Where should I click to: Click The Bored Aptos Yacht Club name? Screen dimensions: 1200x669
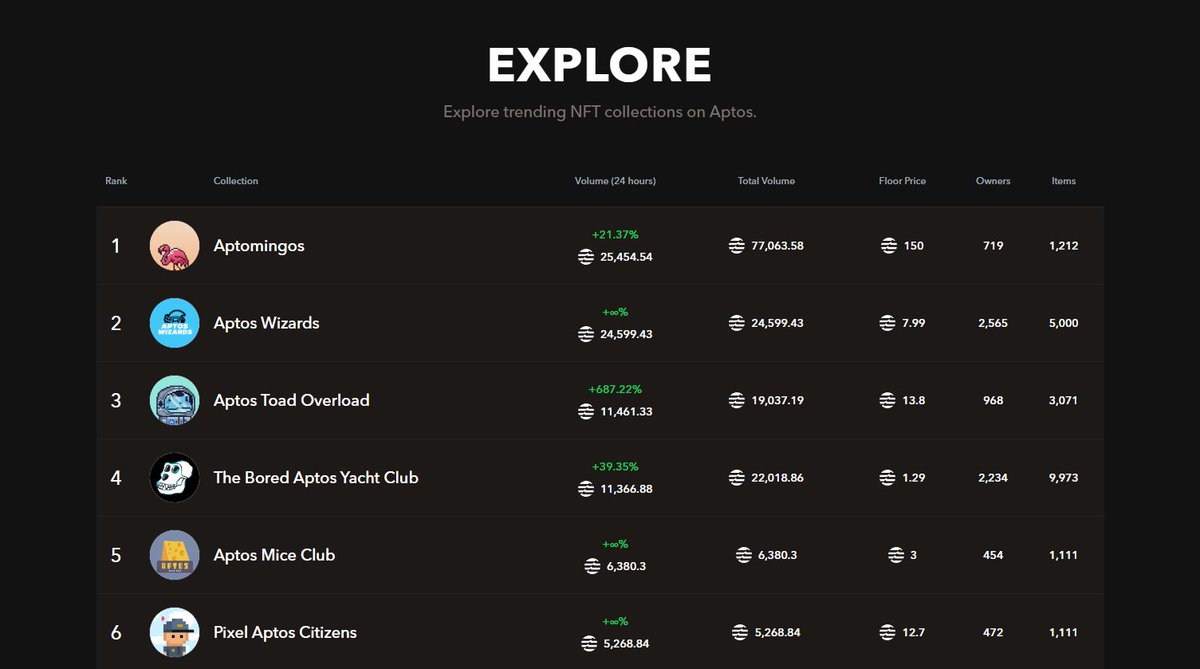(x=316, y=478)
